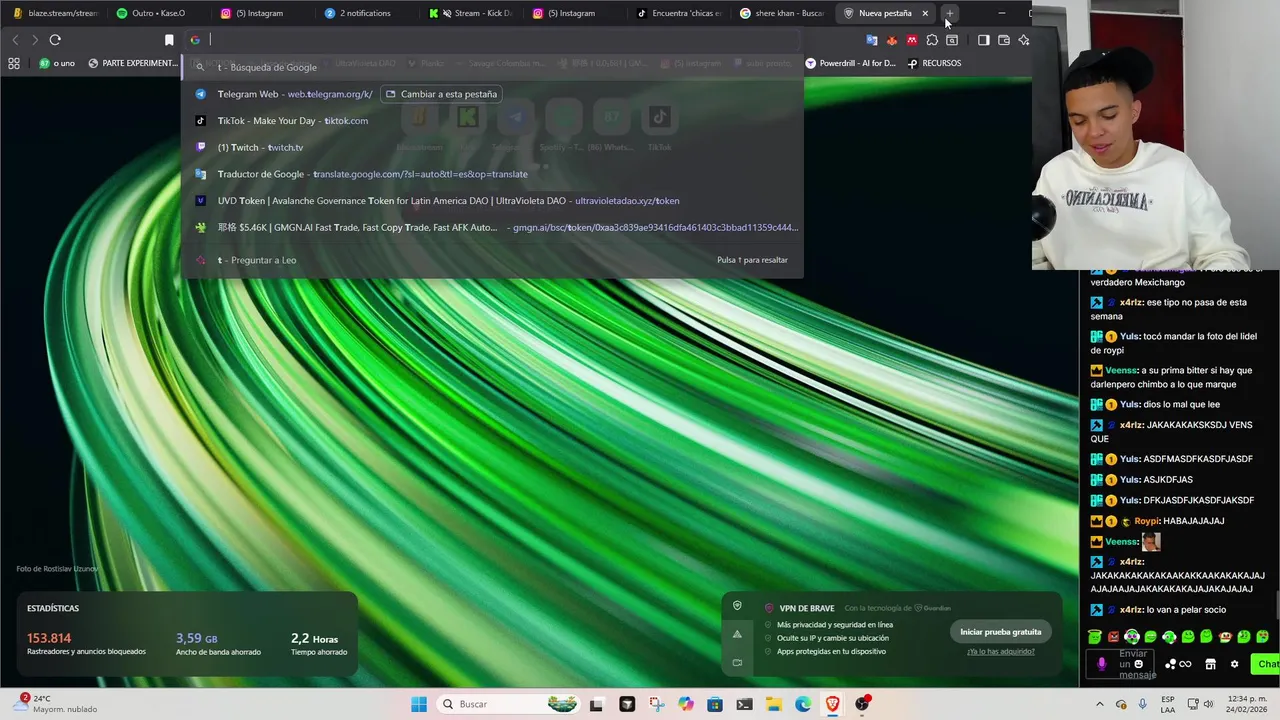1280x720 pixels.
Task: Click the bottom card icon on the VPN card
Action: [737, 662]
